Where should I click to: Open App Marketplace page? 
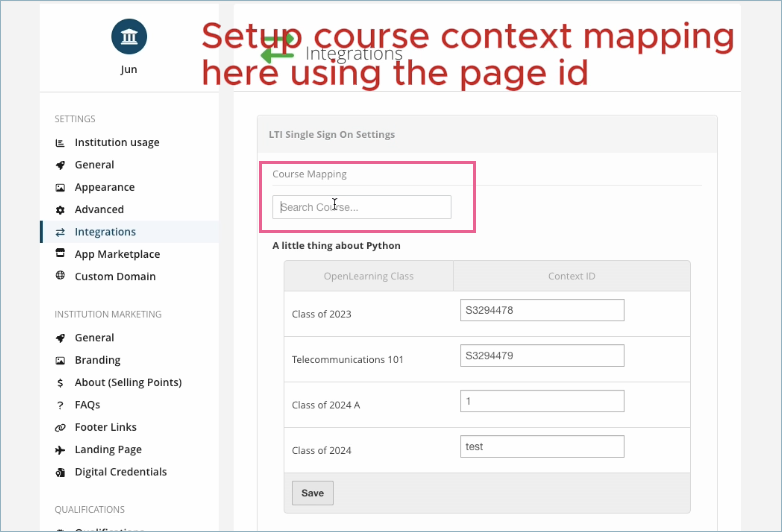117,254
